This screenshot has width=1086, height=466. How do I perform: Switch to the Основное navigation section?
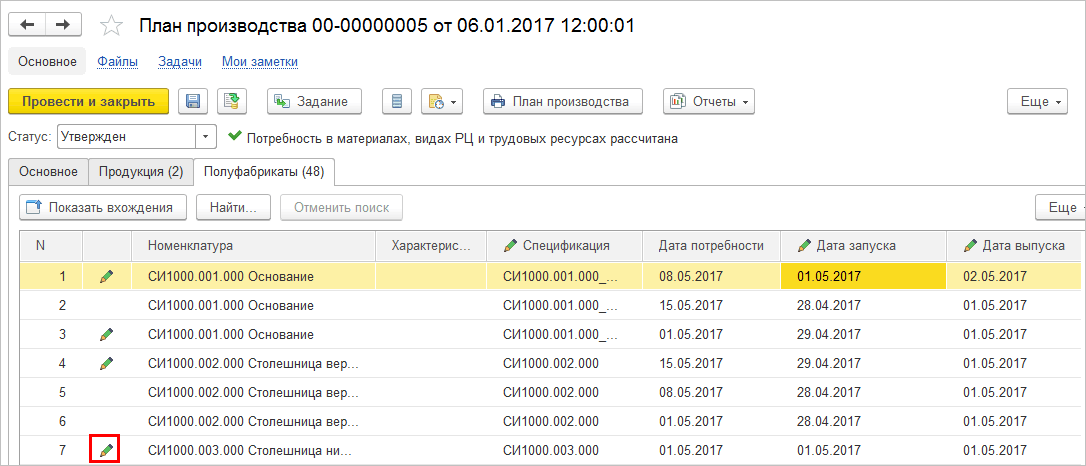coord(47,62)
